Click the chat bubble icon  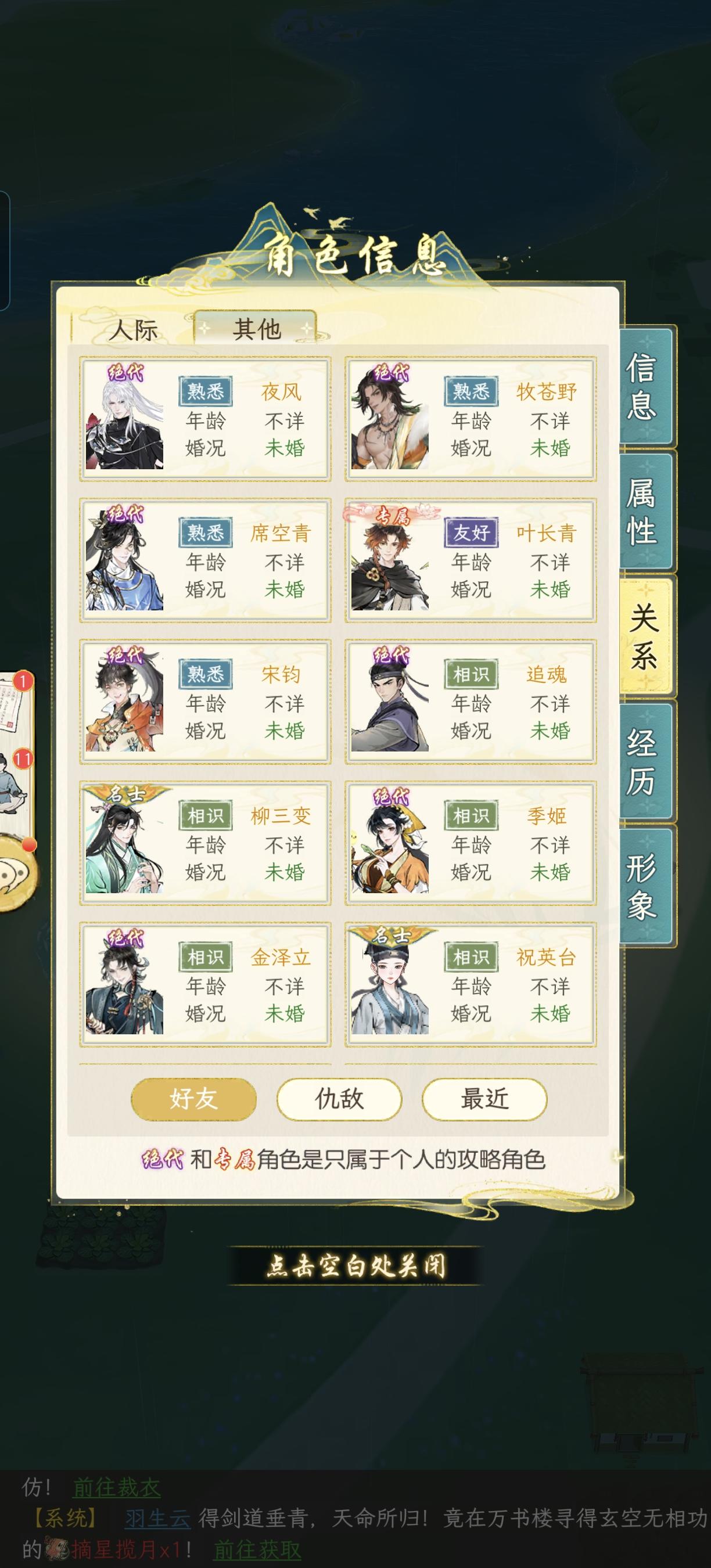[15, 874]
